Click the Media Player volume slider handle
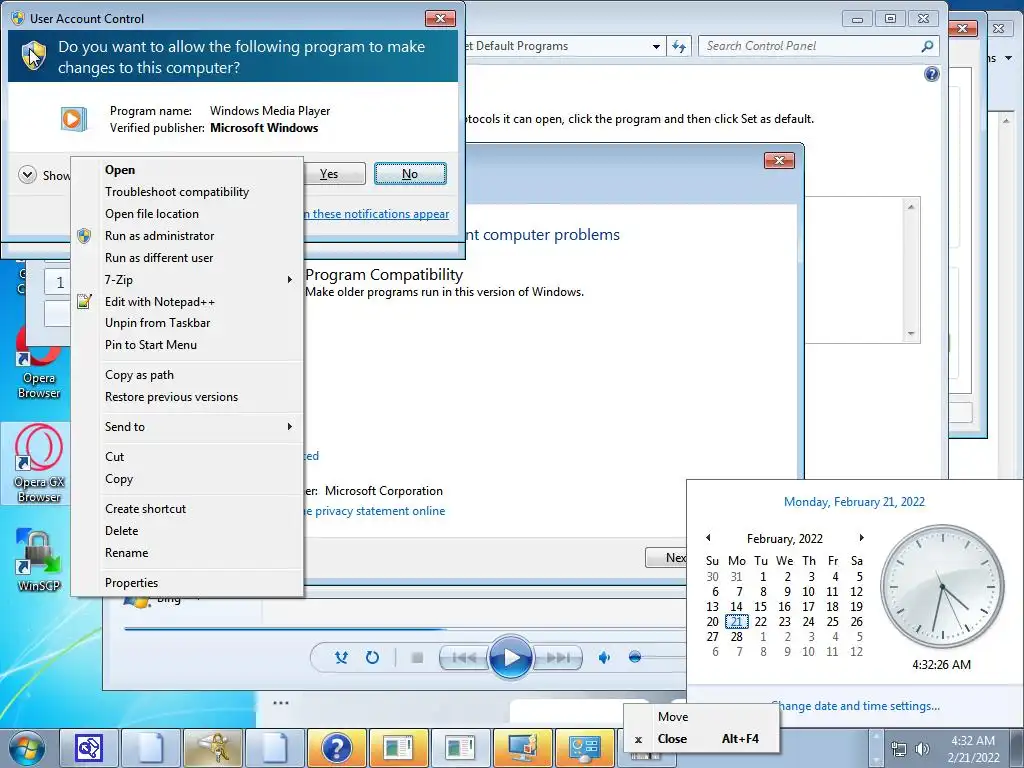 pyautogui.click(x=635, y=658)
